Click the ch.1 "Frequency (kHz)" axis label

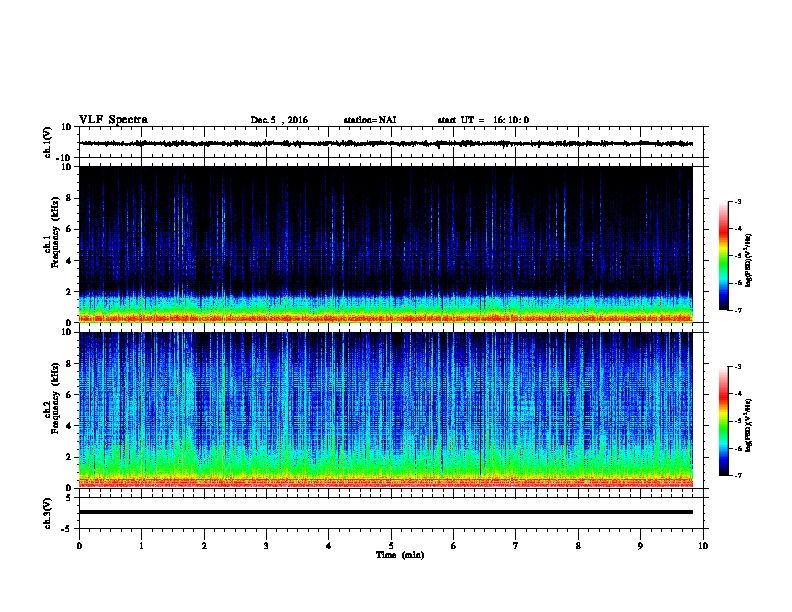[x=55, y=232]
